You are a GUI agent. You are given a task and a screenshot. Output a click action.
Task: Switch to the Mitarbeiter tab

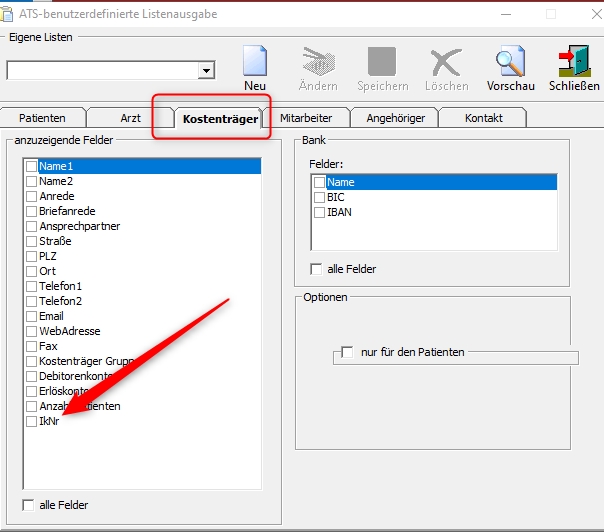click(306, 118)
